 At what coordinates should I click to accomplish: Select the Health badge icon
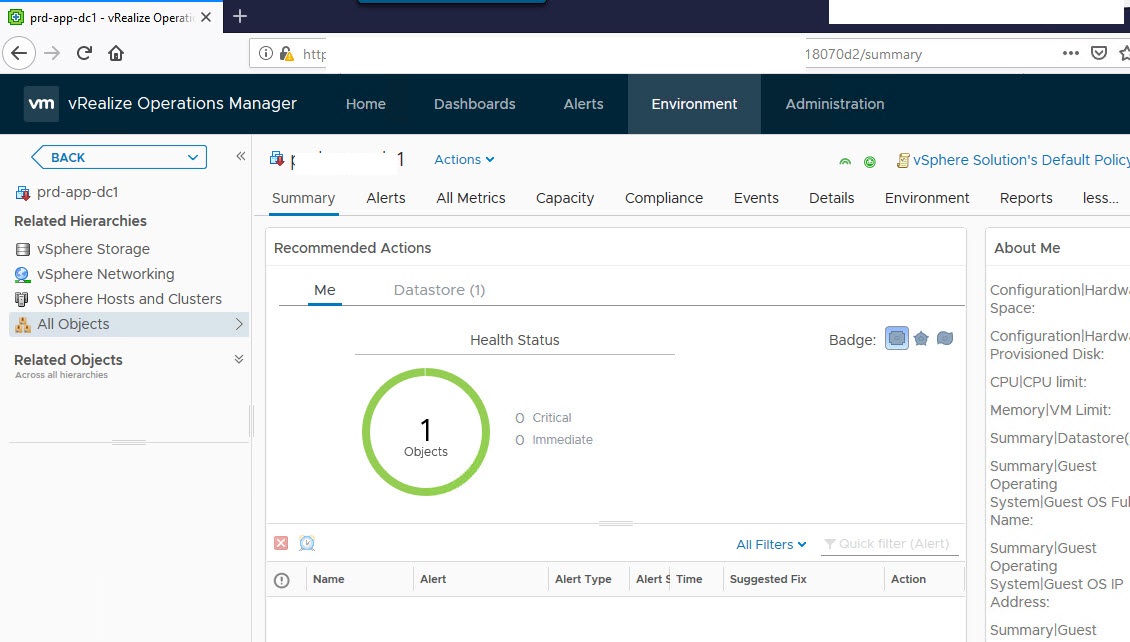point(897,339)
